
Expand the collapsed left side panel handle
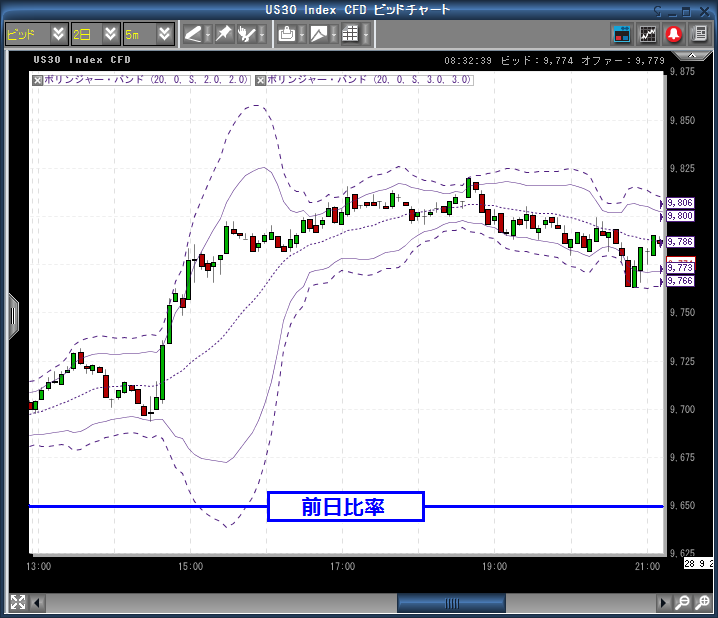[x=12, y=315]
